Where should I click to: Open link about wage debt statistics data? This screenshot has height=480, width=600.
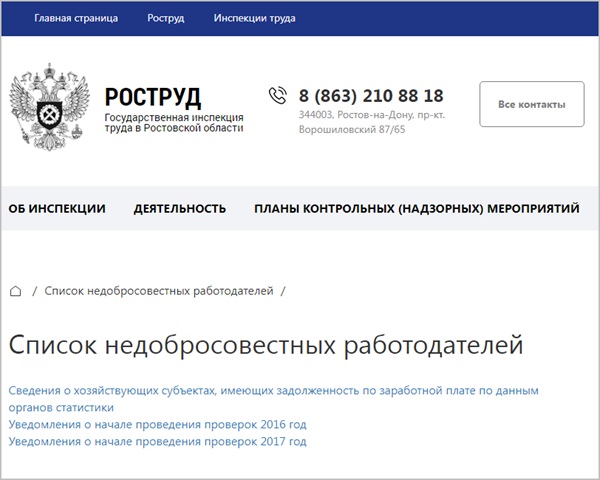273,390
